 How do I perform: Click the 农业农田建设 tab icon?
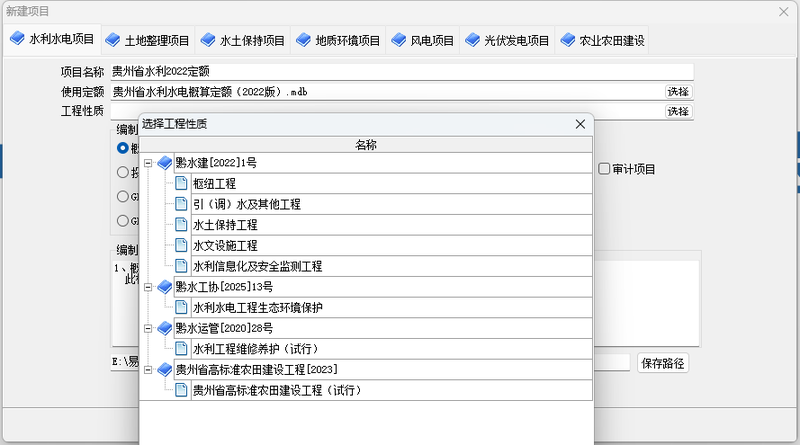[x=568, y=40]
